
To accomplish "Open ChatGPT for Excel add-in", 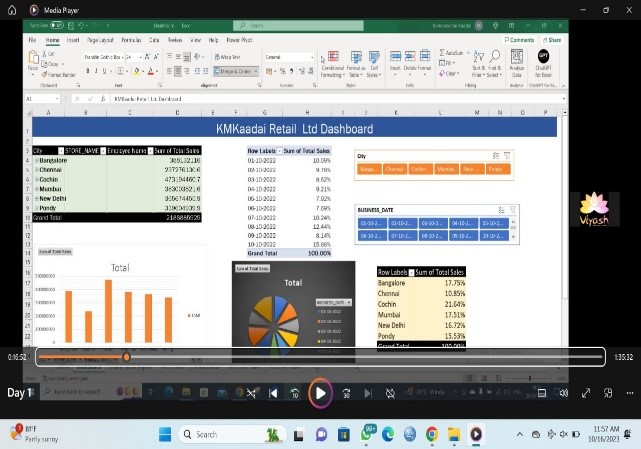I will [543, 64].
